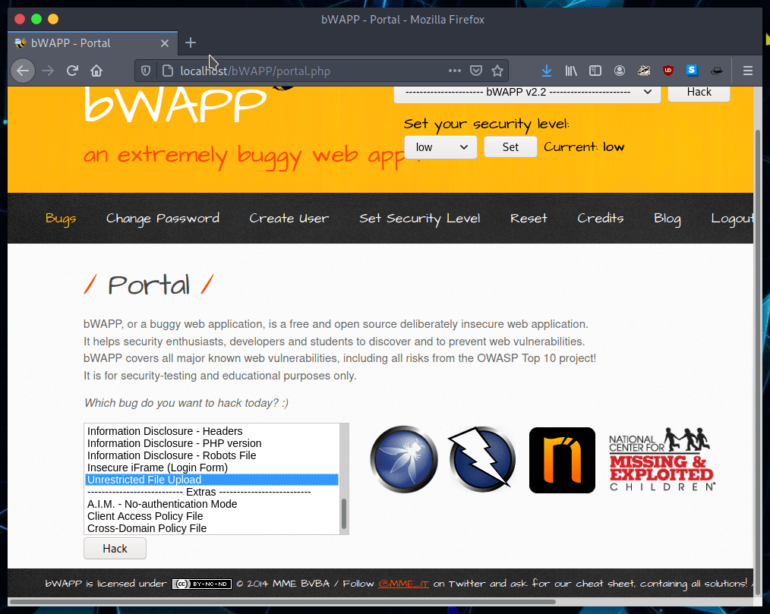Save page to Pocket icon
Image resolution: width=770 pixels, height=614 pixels.
(476, 71)
